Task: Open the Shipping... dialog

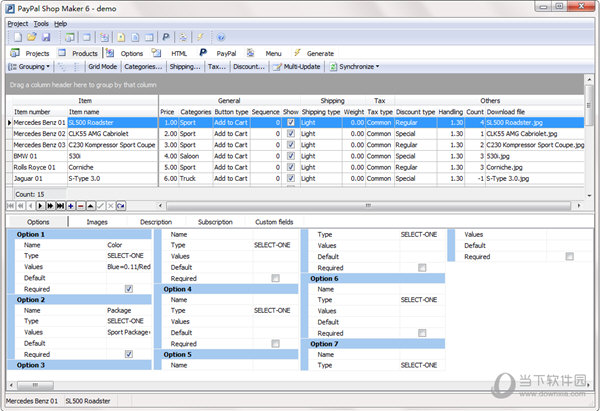Action: pyautogui.click(x=185, y=67)
